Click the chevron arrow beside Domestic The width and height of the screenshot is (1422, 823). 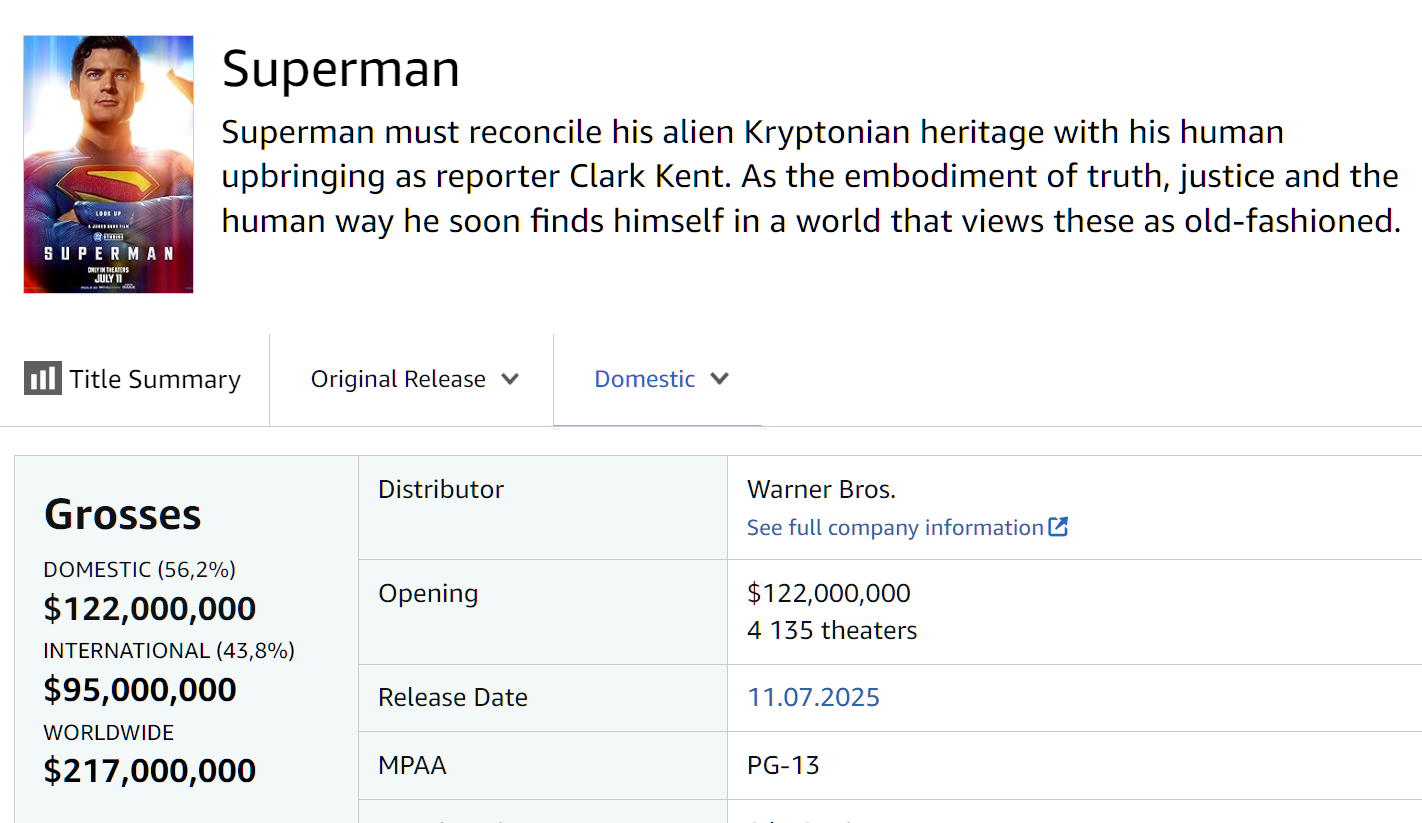click(719, 379)
